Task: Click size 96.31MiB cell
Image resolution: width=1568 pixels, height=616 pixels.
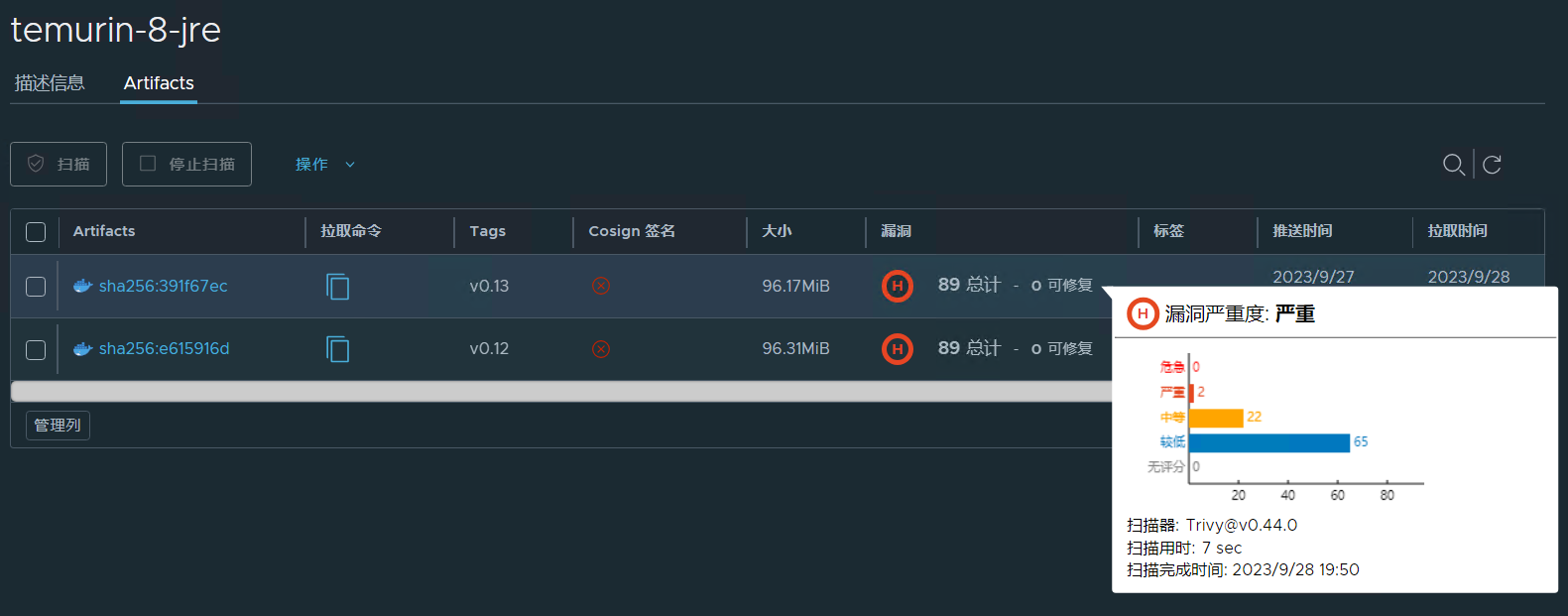Action: [795, 349]
